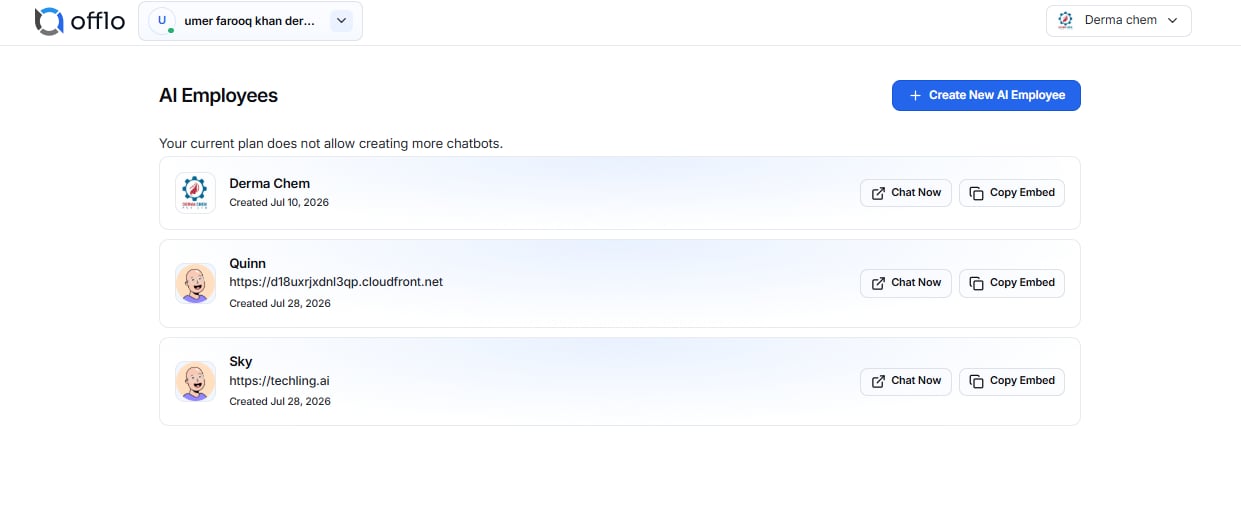The image size is (1241, 518).
Task: Chat Now with Derma Chem
Action: [x=906, y=193]
